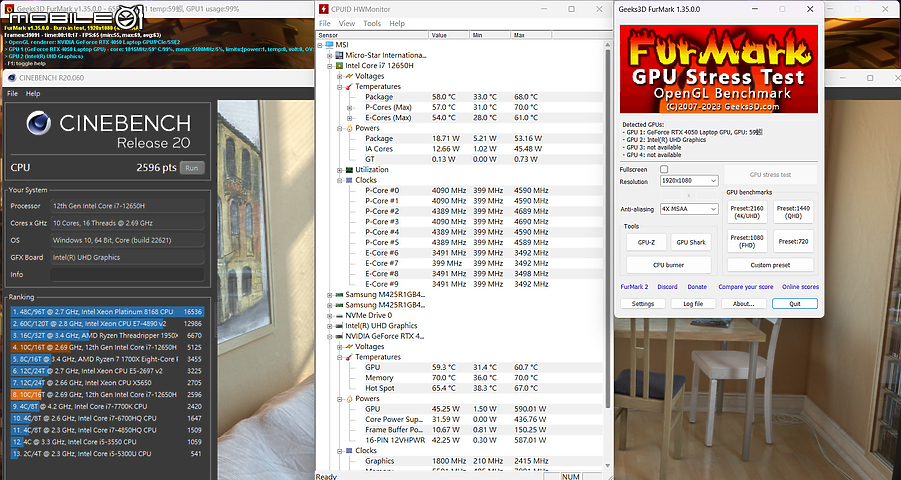
Task: Click the Quit button in FurMark
Action: tap(795, 304)
